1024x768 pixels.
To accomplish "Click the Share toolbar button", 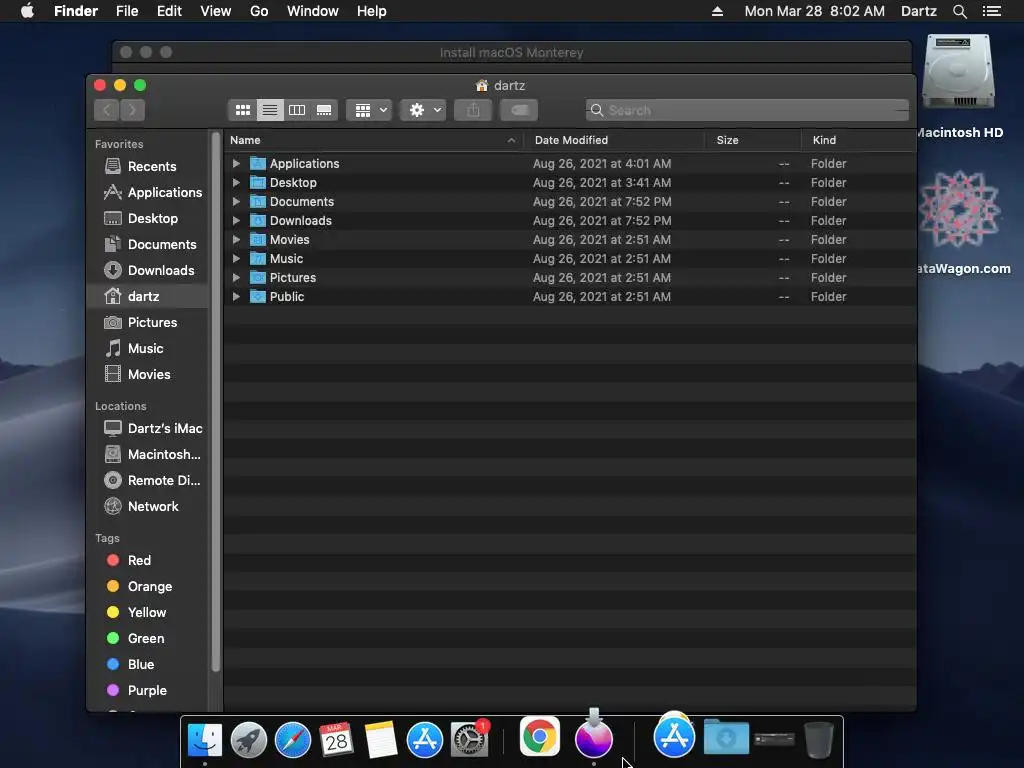I will coord(473,110).
